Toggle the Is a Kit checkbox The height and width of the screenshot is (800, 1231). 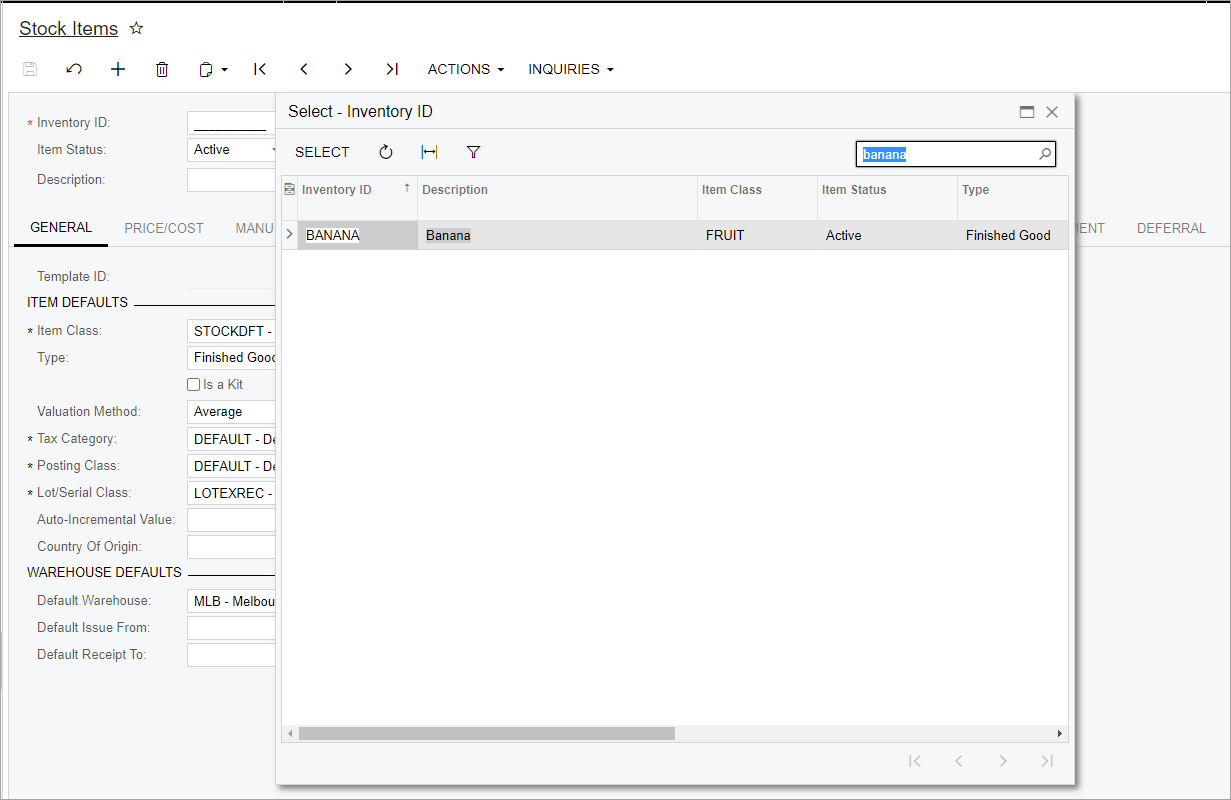point(194,385)
